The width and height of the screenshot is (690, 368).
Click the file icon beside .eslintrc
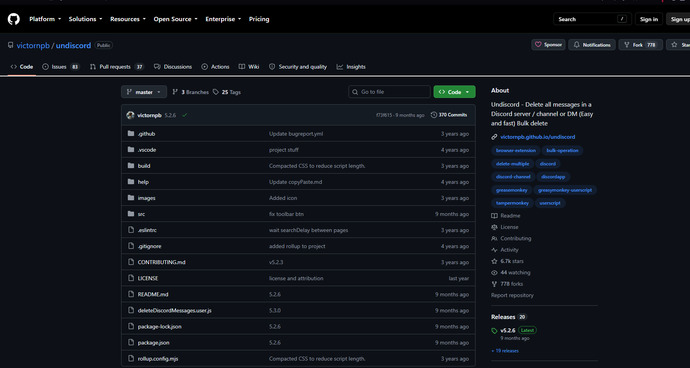[131, 230]
